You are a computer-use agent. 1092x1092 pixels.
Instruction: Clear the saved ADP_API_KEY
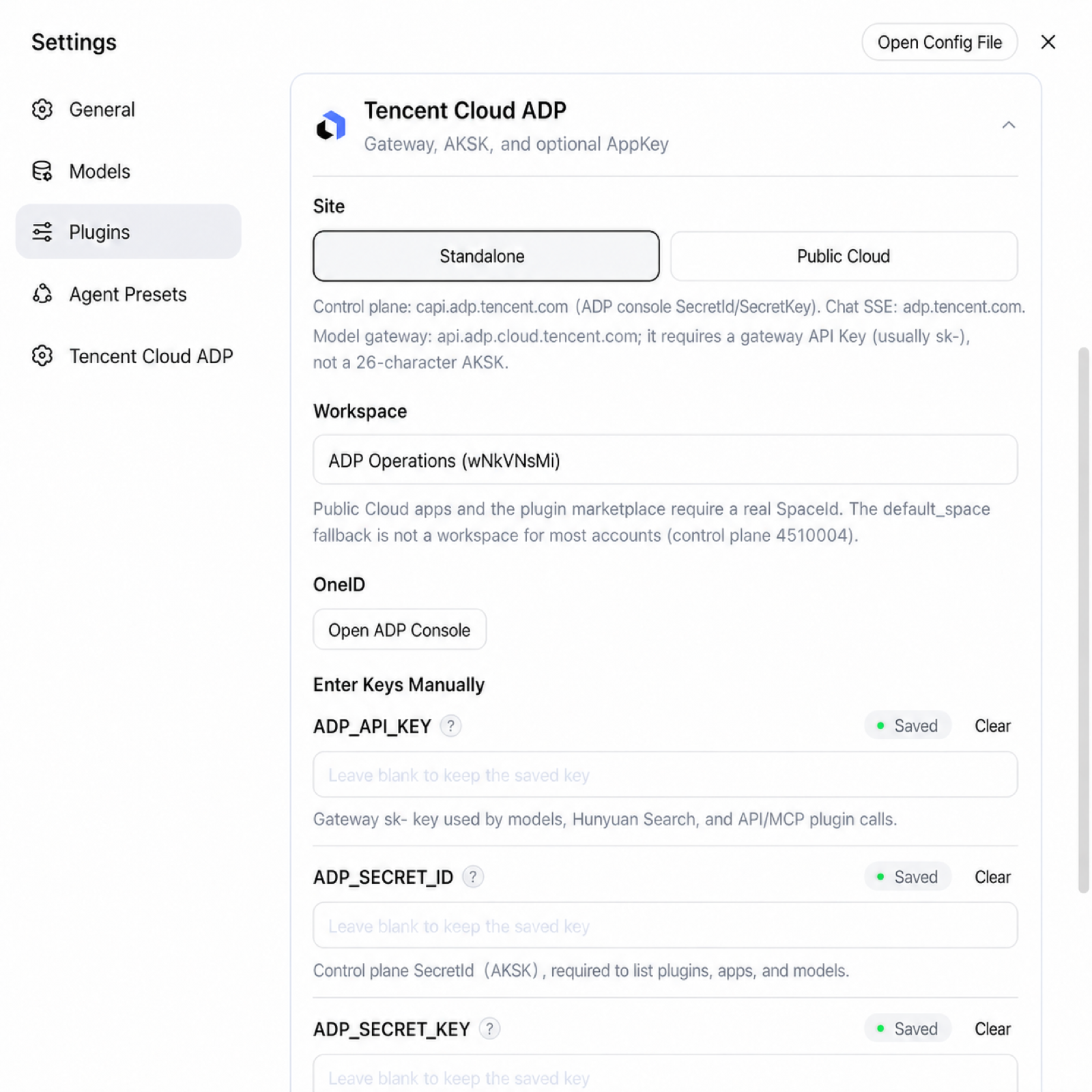[x=992, y=726]
